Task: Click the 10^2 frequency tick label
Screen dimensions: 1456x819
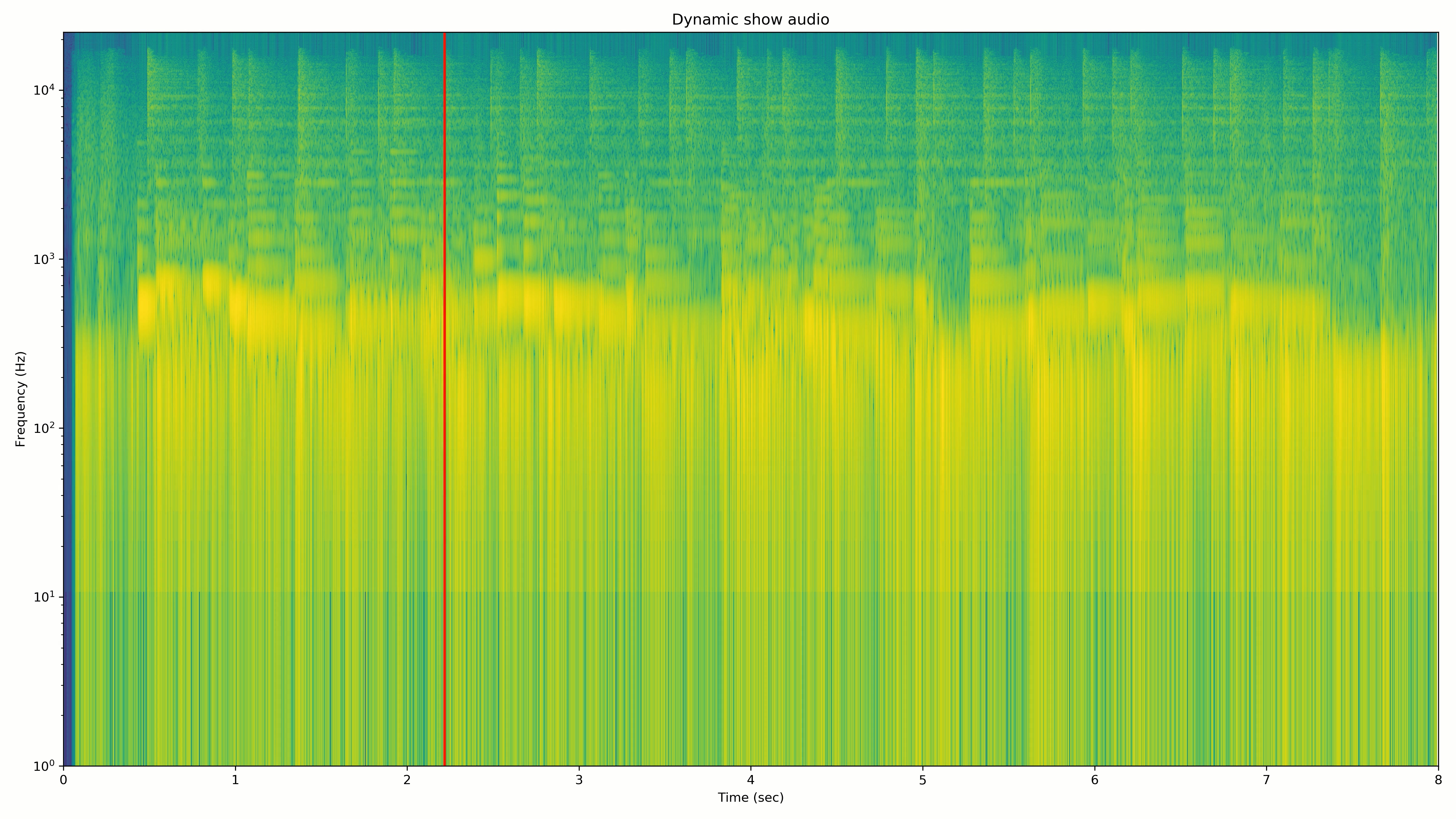Action: pos(44,427)
